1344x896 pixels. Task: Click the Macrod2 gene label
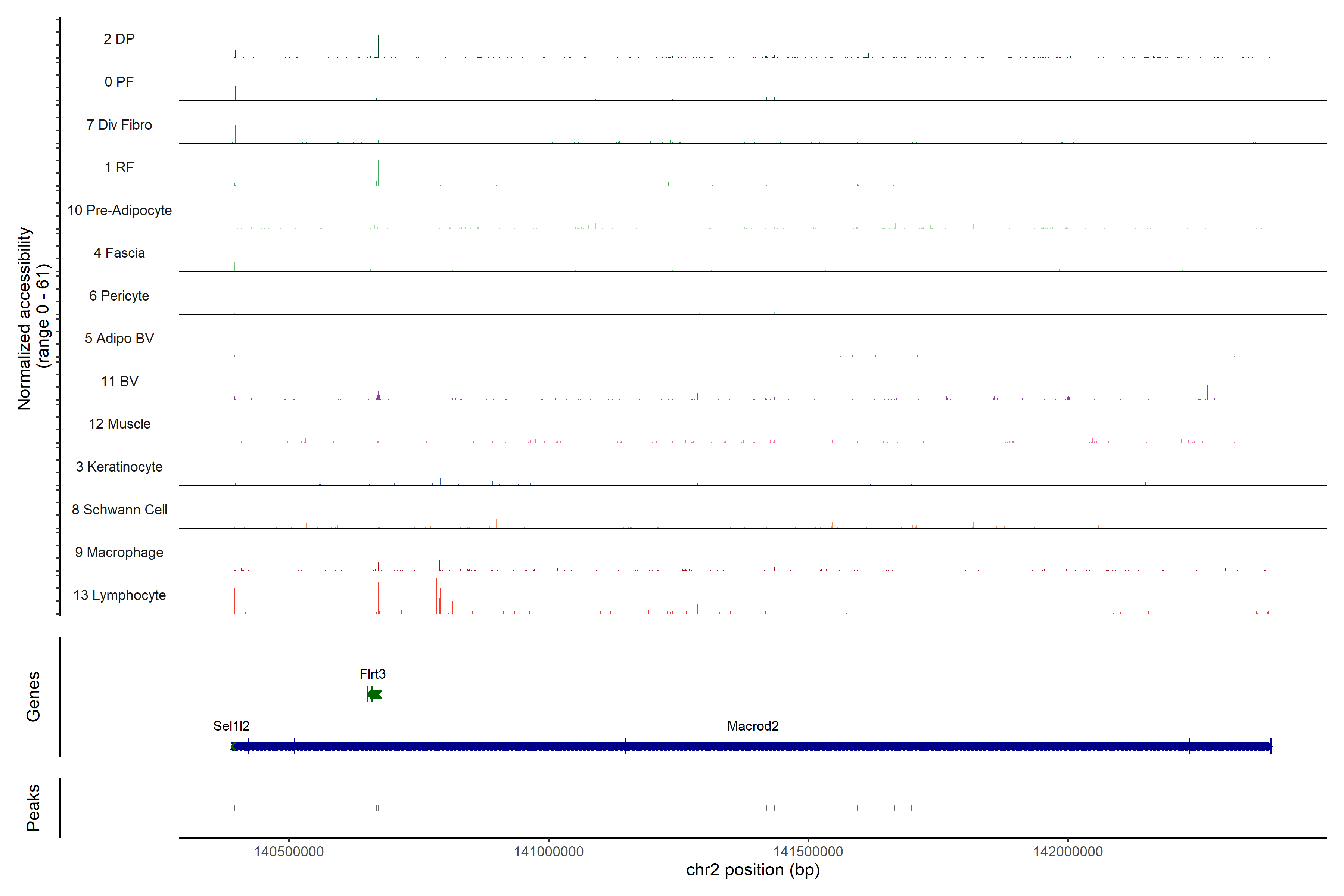[x=753, y=726]
